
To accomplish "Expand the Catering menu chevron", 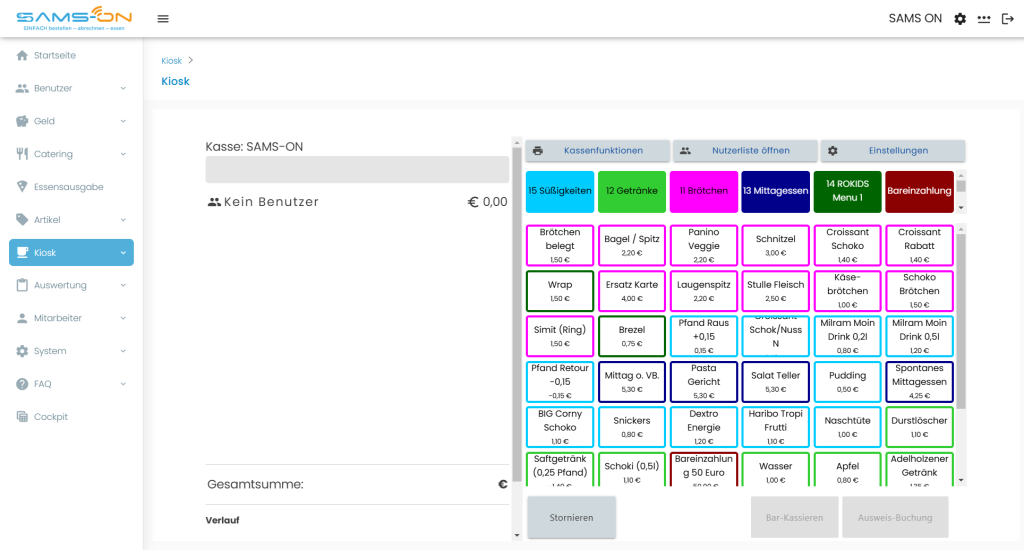I will [x=123, y=154].
